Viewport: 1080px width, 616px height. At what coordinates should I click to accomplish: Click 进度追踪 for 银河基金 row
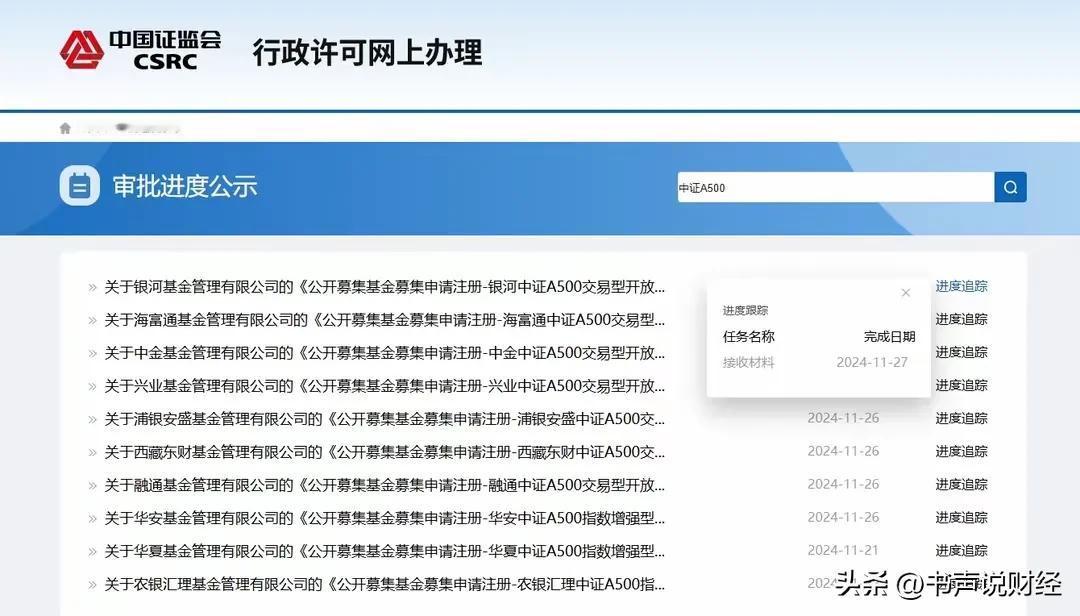962,286
